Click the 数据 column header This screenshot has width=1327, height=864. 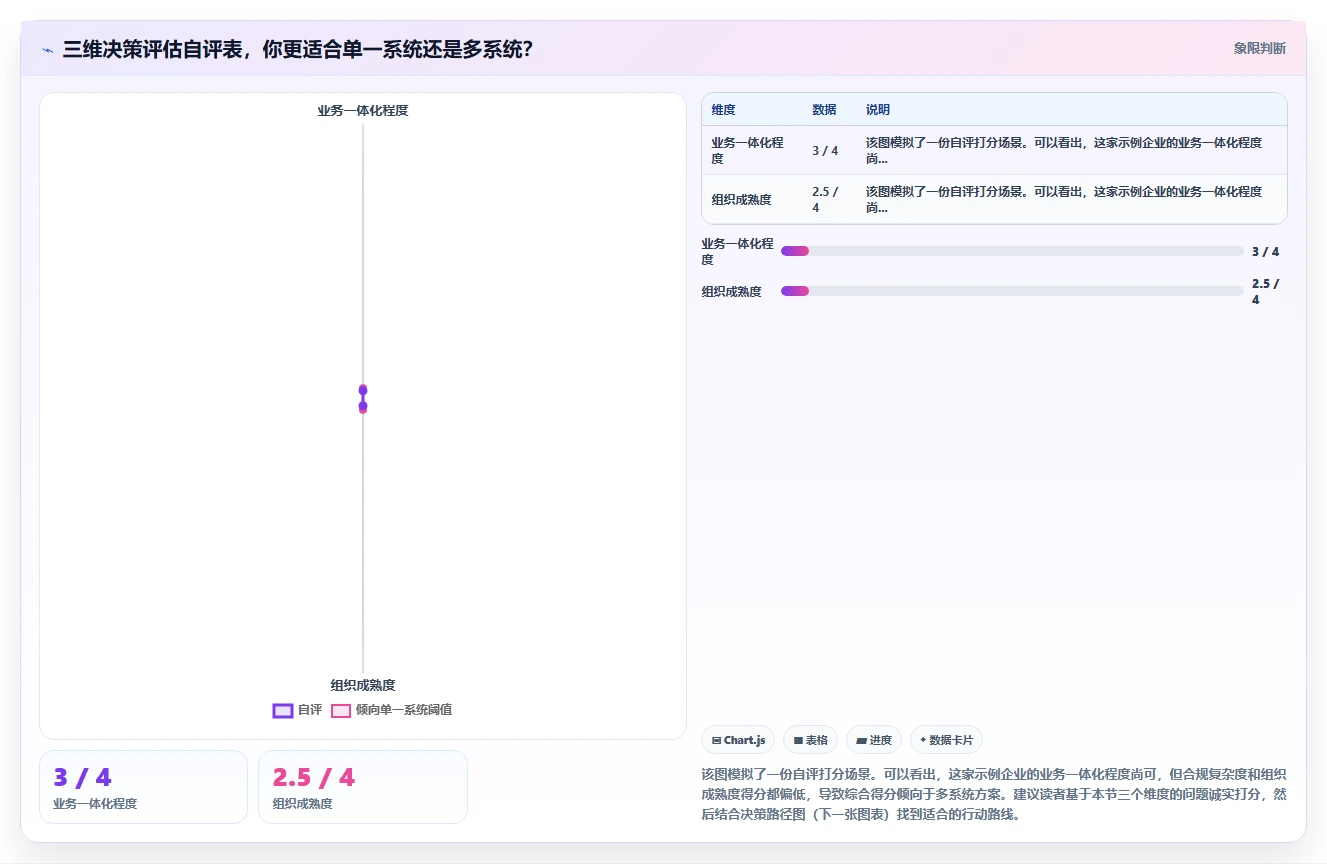(824, 110)
